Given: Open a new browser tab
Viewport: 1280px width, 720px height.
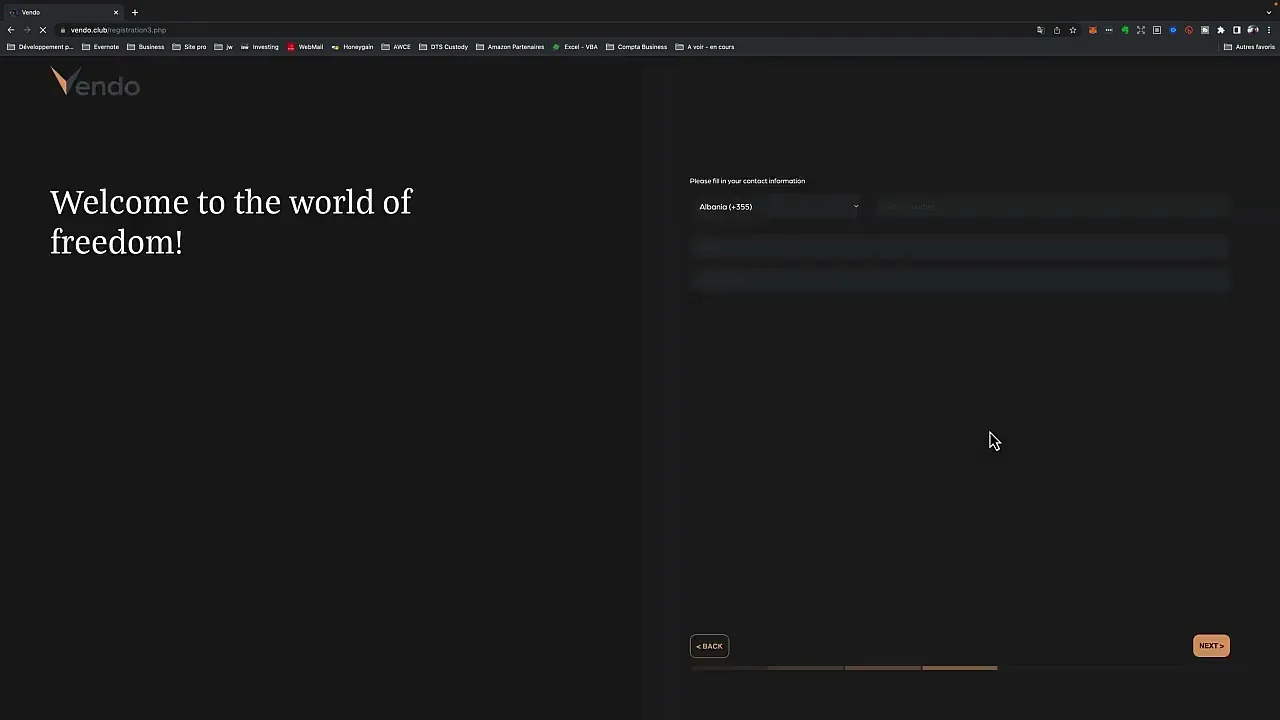Looking at the screenshot, I should click(x=135, y=12).
